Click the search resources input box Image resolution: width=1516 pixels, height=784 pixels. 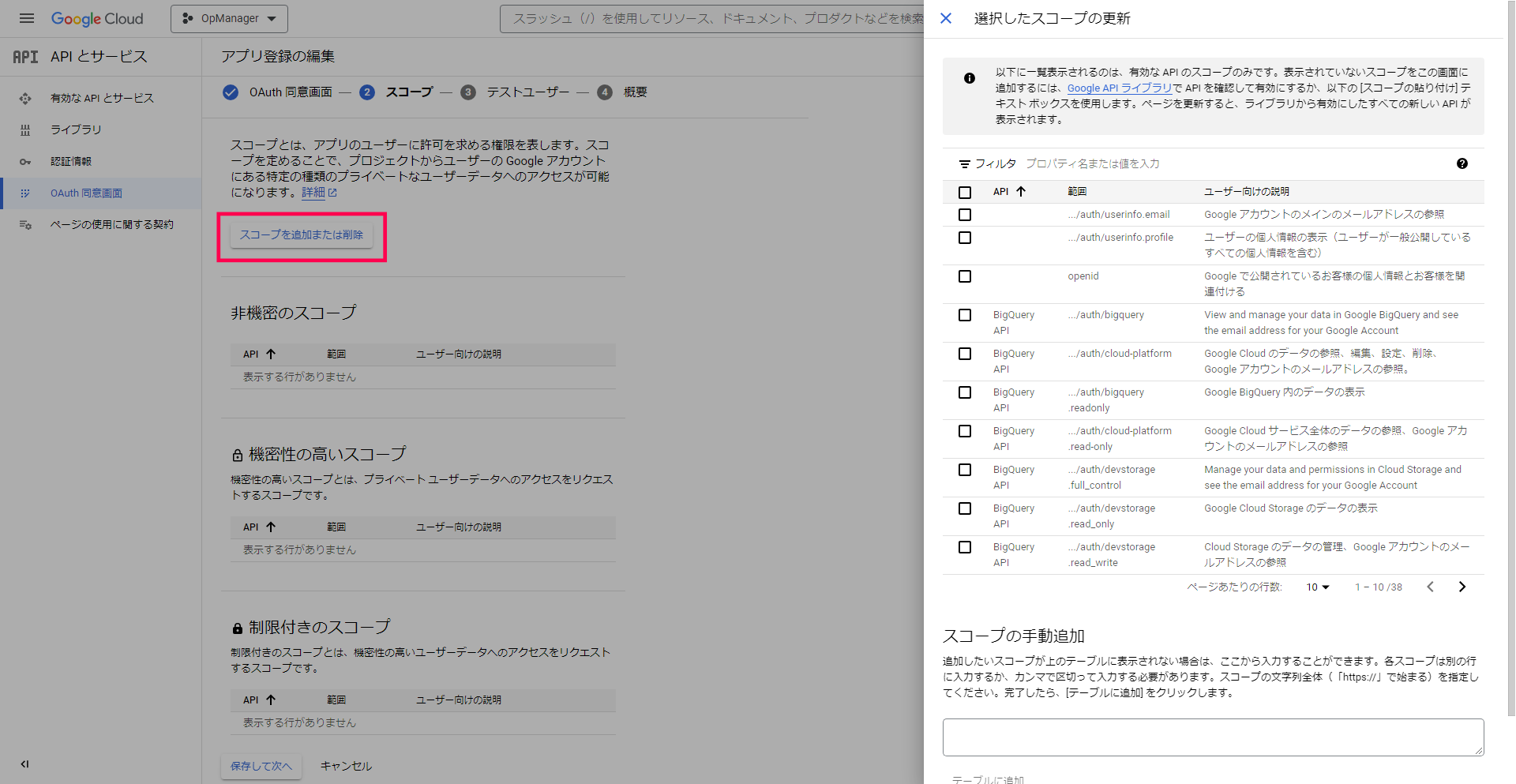point(712,18)
